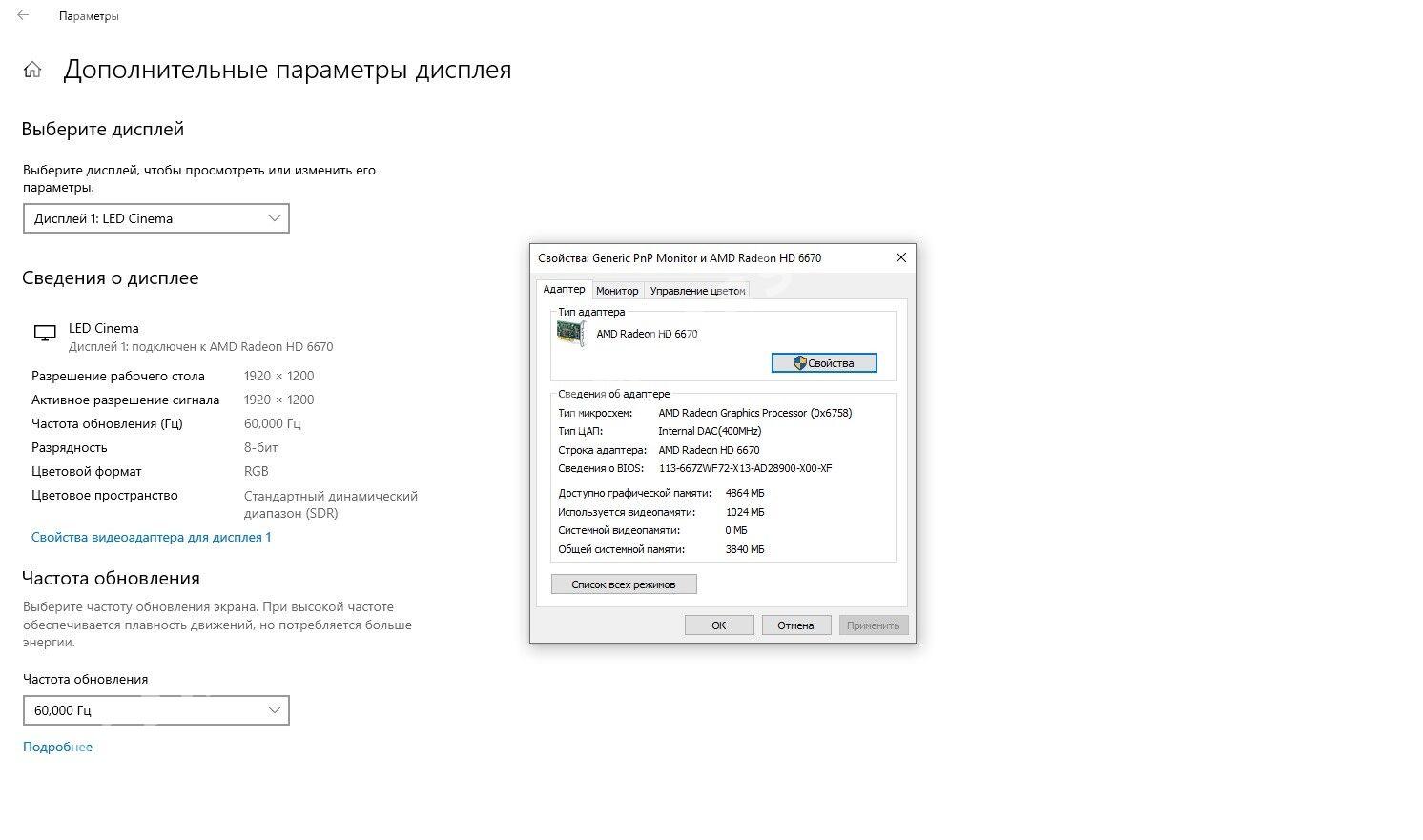This screenshot has height=840, width=1423.
Task: Close the adapter properties dialog
Action: tap(900, 257)
